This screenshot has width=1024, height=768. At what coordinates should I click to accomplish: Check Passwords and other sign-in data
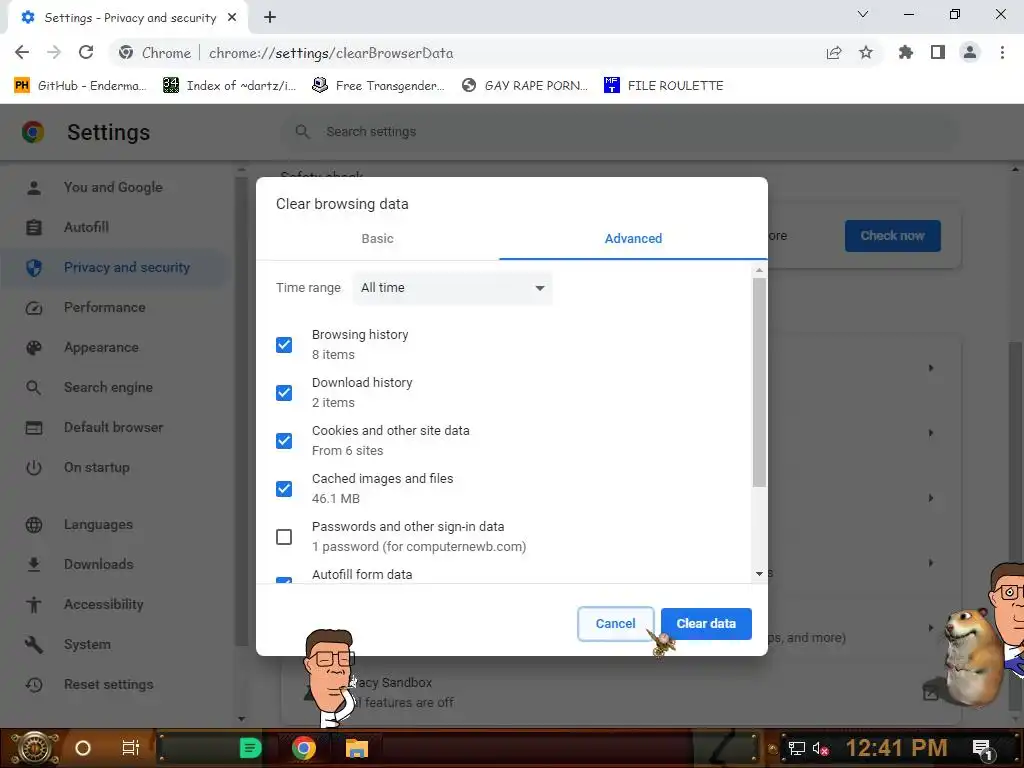tap(283, 537)
